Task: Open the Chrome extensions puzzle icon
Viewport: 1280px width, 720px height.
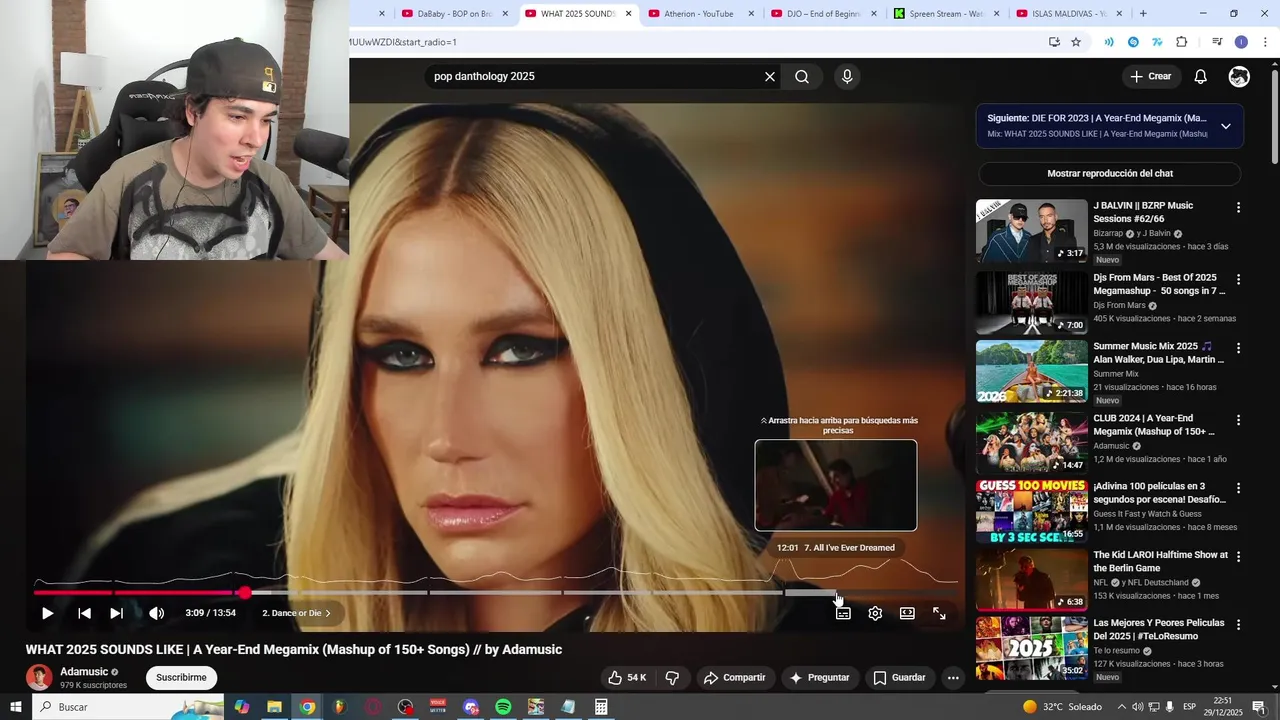Action: click(1182, 42)
